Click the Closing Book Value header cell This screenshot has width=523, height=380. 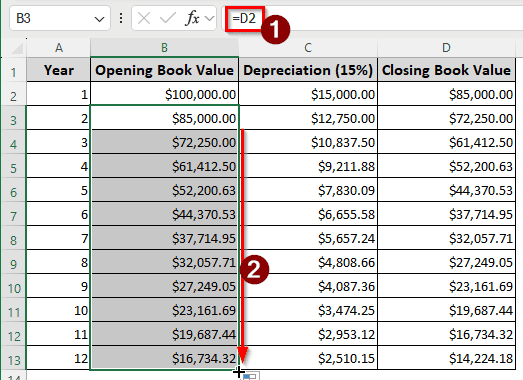pyautogui.click(x=446, y=70)
